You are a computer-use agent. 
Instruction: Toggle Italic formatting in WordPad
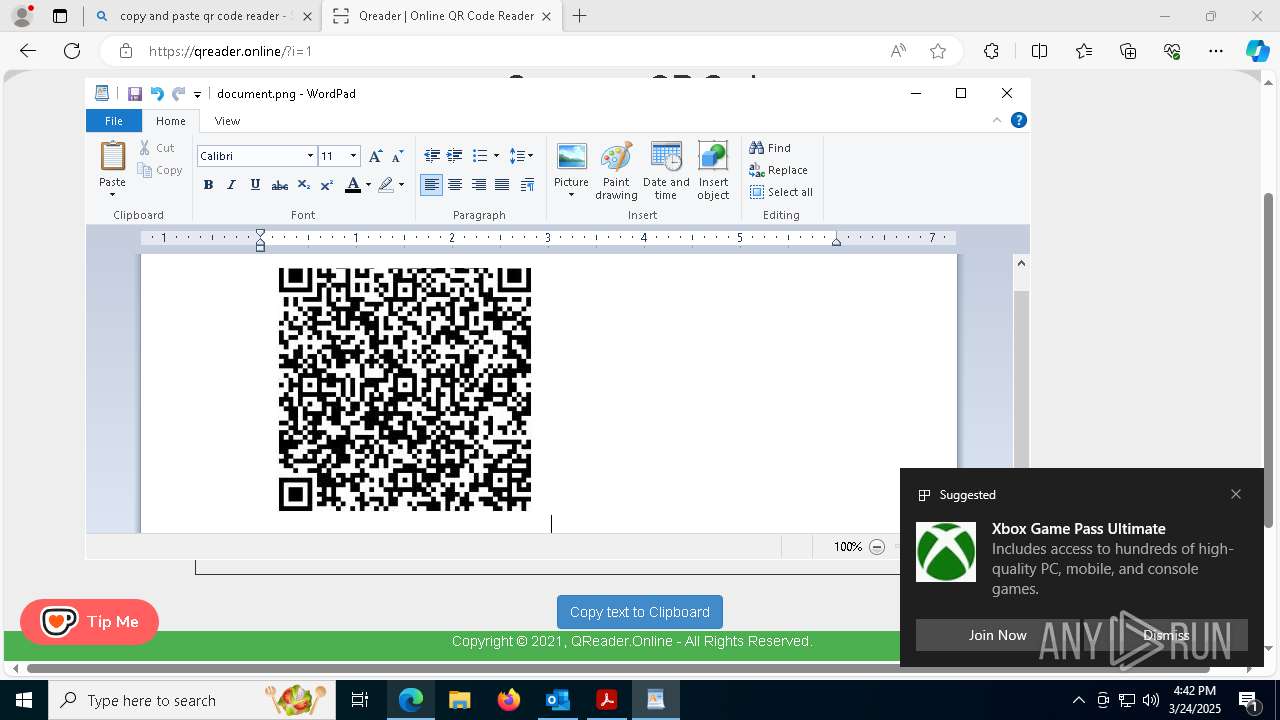231,185
